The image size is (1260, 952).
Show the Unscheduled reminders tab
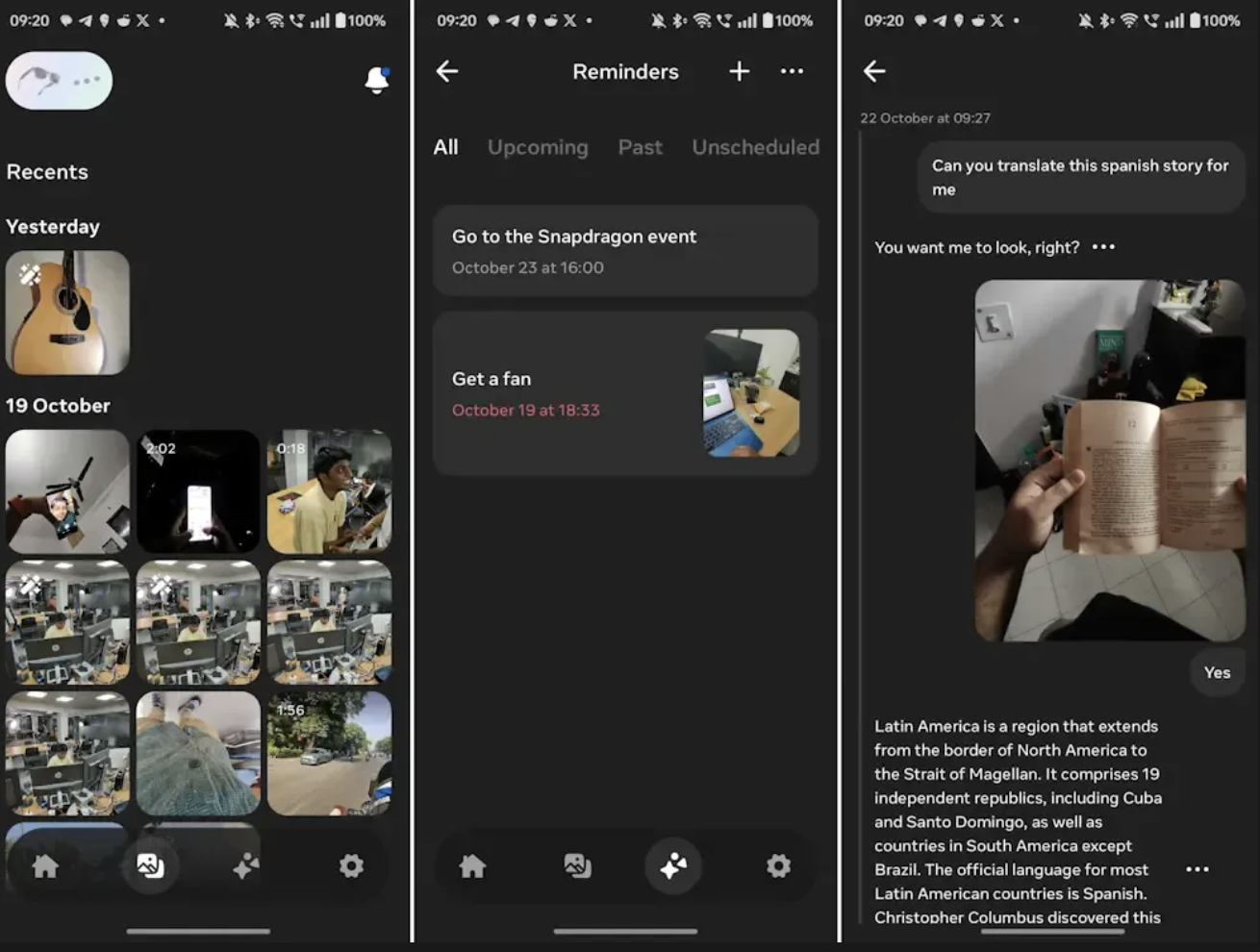click(x=756, y=147)
